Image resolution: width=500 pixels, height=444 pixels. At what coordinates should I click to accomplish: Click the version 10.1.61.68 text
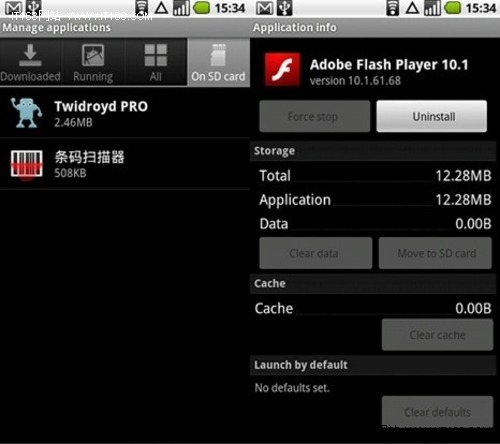355,81
